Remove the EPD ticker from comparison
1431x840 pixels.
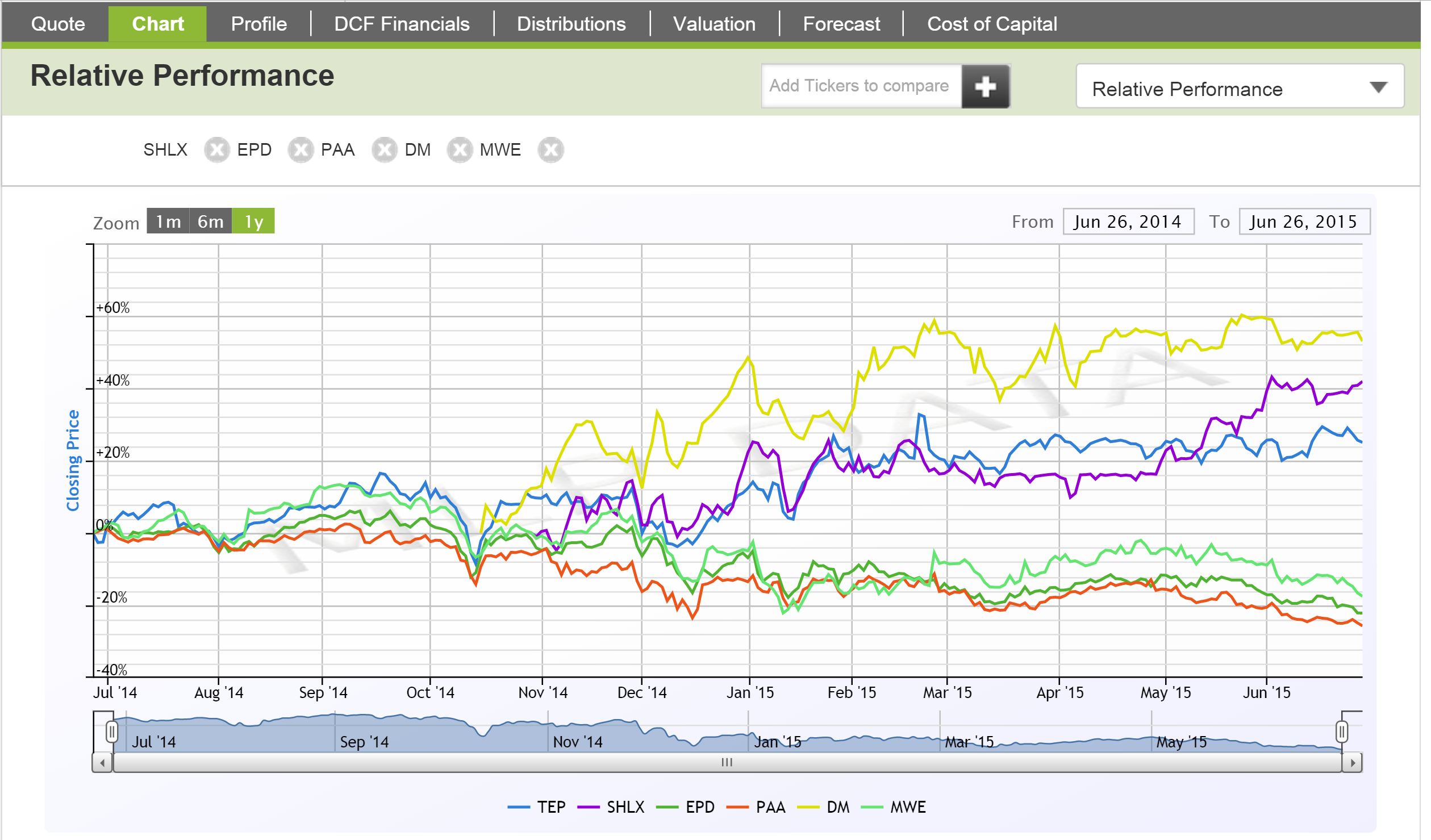301,151
